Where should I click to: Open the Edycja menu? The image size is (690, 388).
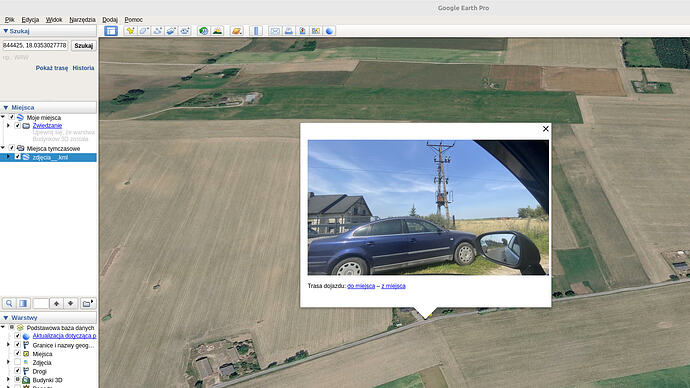point(30,20)
